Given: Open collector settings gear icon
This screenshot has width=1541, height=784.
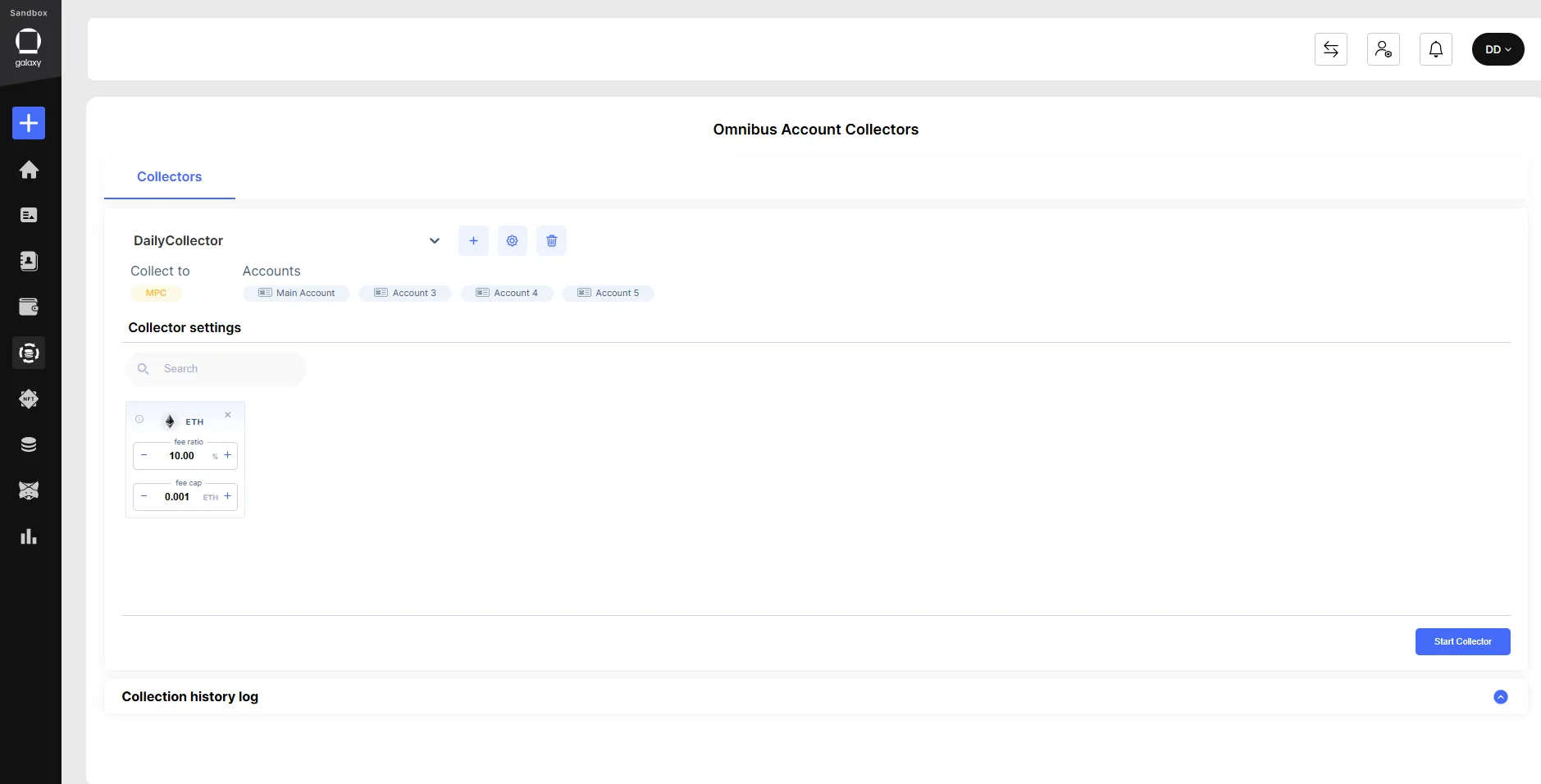Looking at the screenshot, I should point(512,240).
